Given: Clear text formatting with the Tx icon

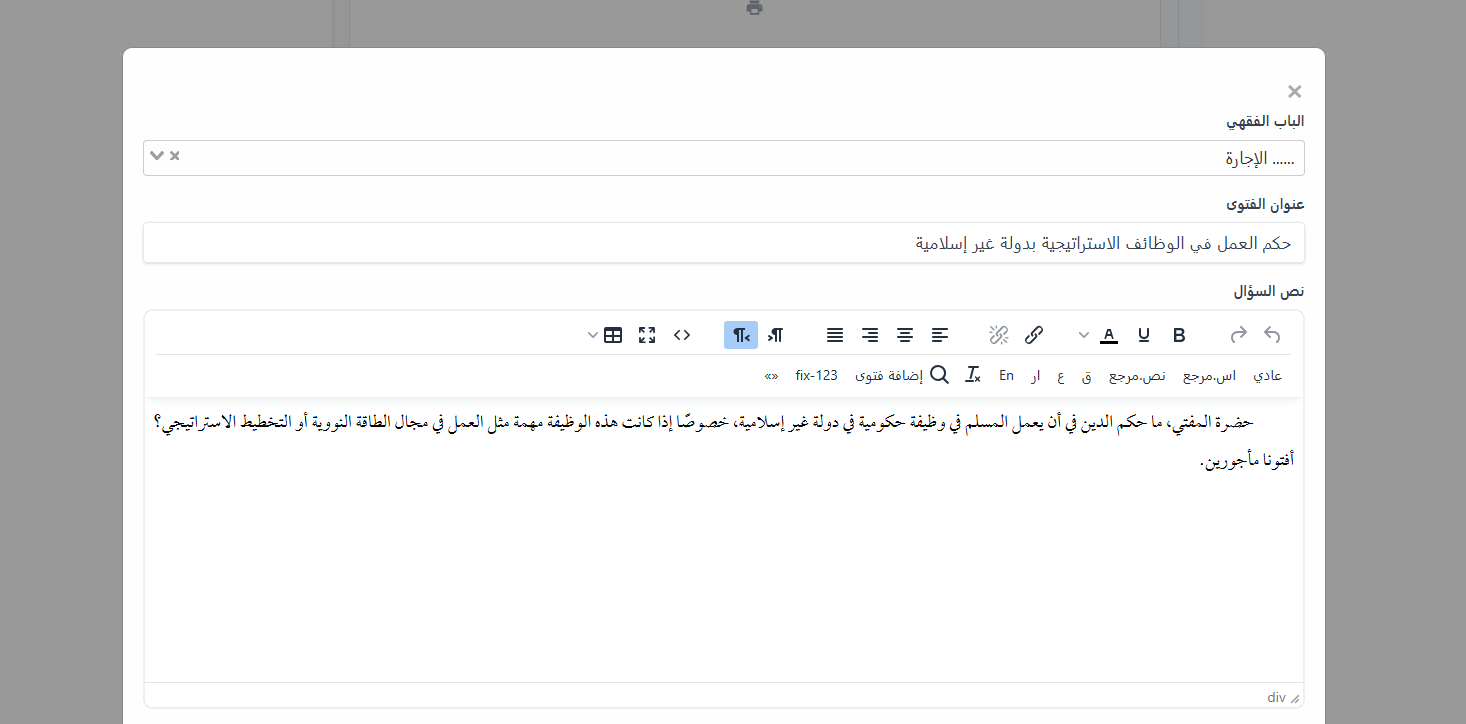Looking at the screenshot, I should point(972,374).
